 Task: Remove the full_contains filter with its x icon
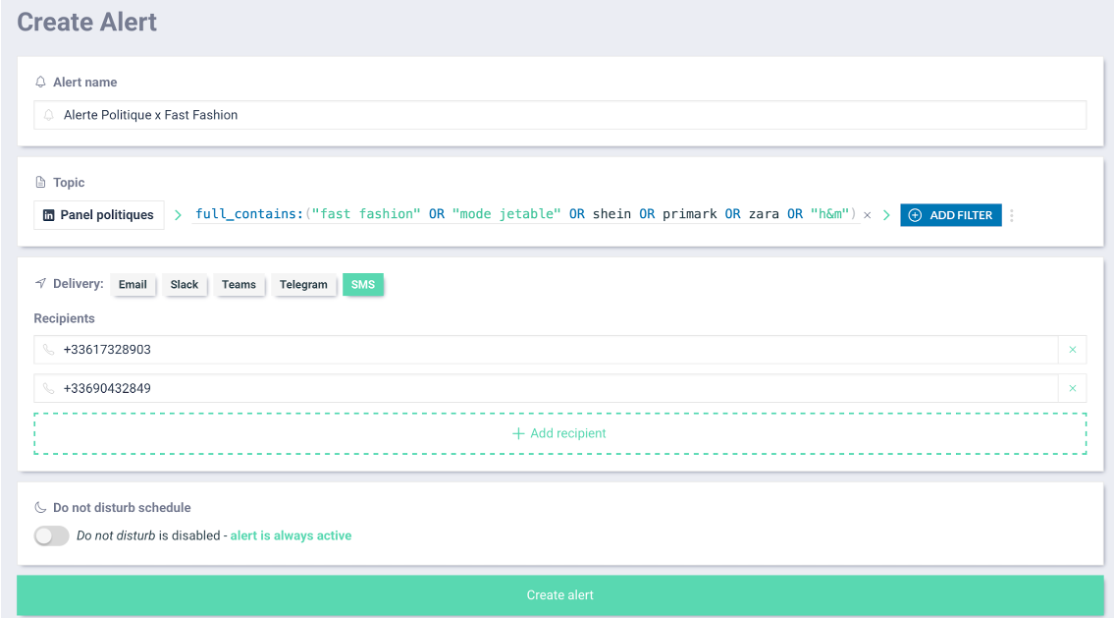click(867, 215)
